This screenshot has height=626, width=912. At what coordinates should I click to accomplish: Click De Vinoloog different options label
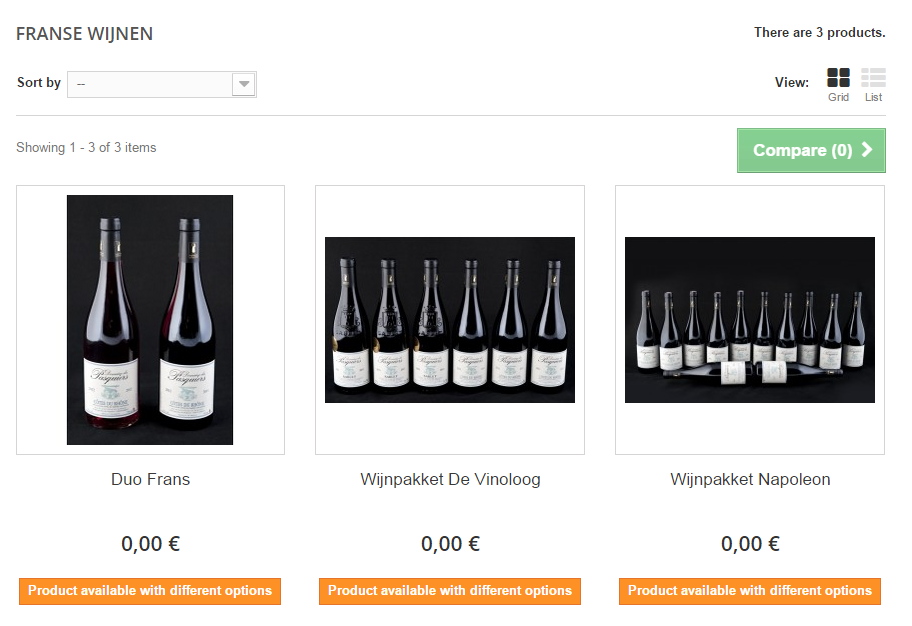450,591
